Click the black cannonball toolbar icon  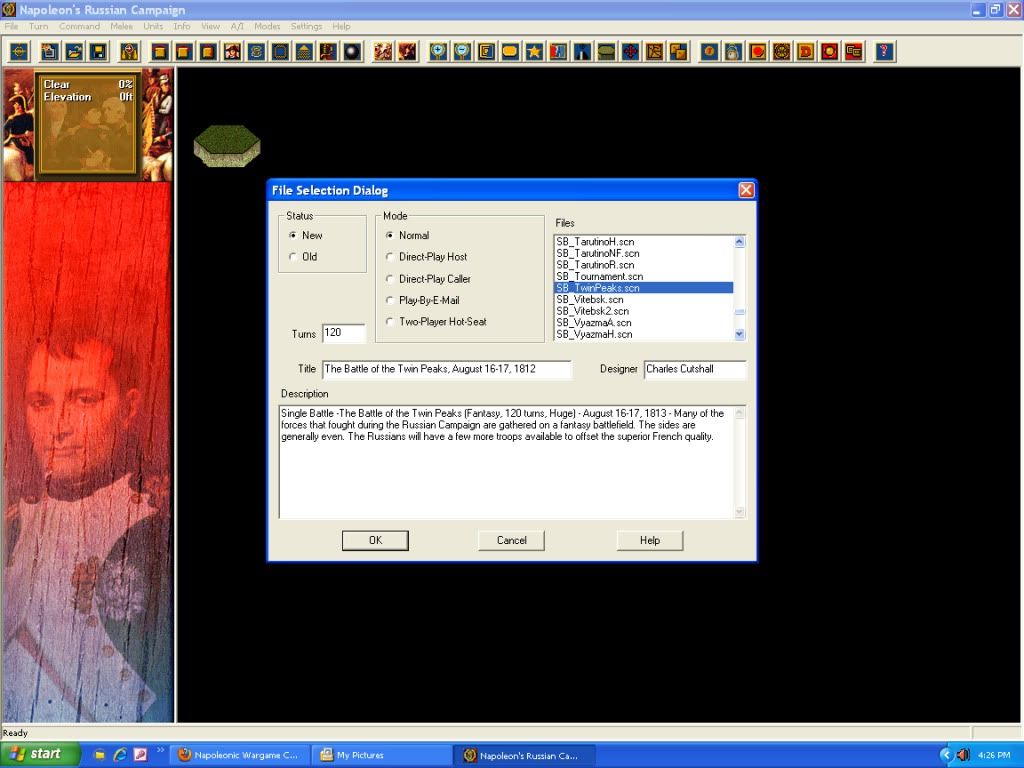point(353,52)
